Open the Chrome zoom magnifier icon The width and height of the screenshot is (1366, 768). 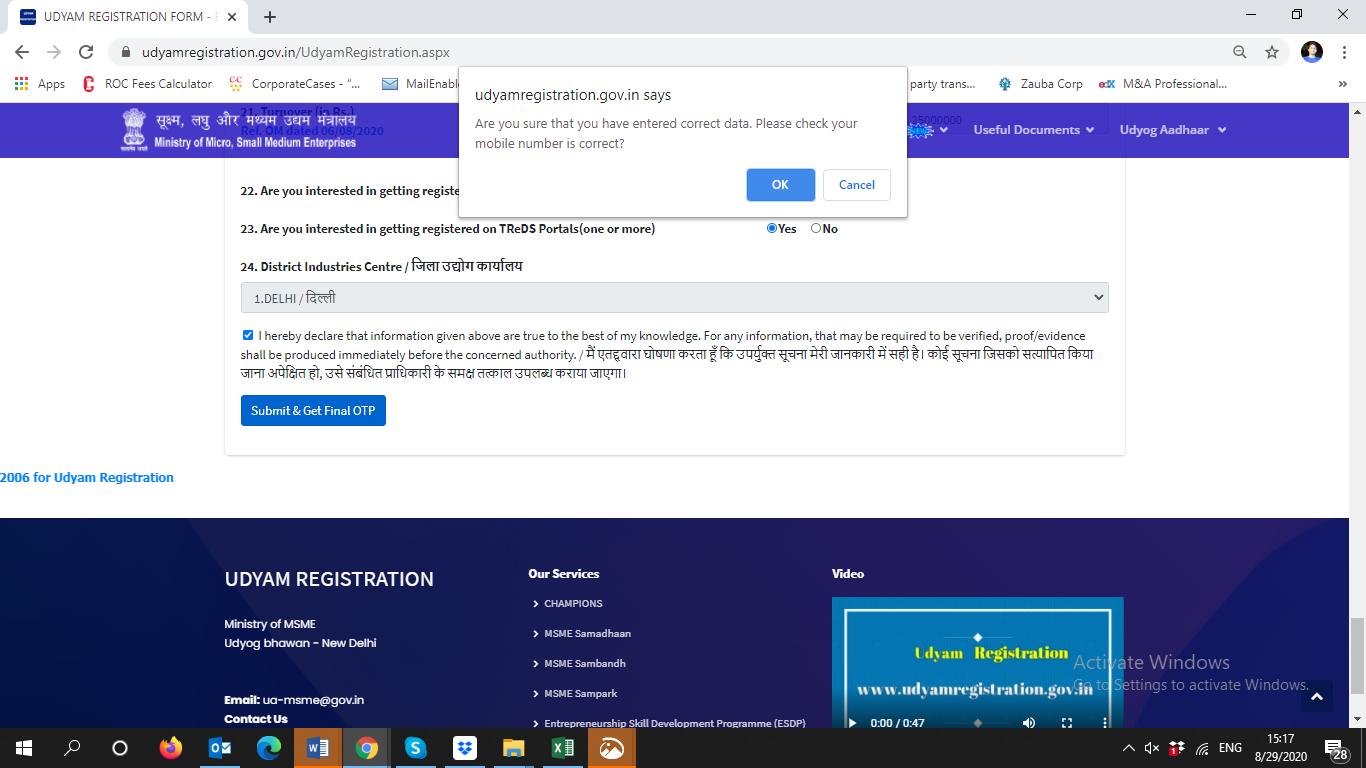click(x=1239, y=52)
